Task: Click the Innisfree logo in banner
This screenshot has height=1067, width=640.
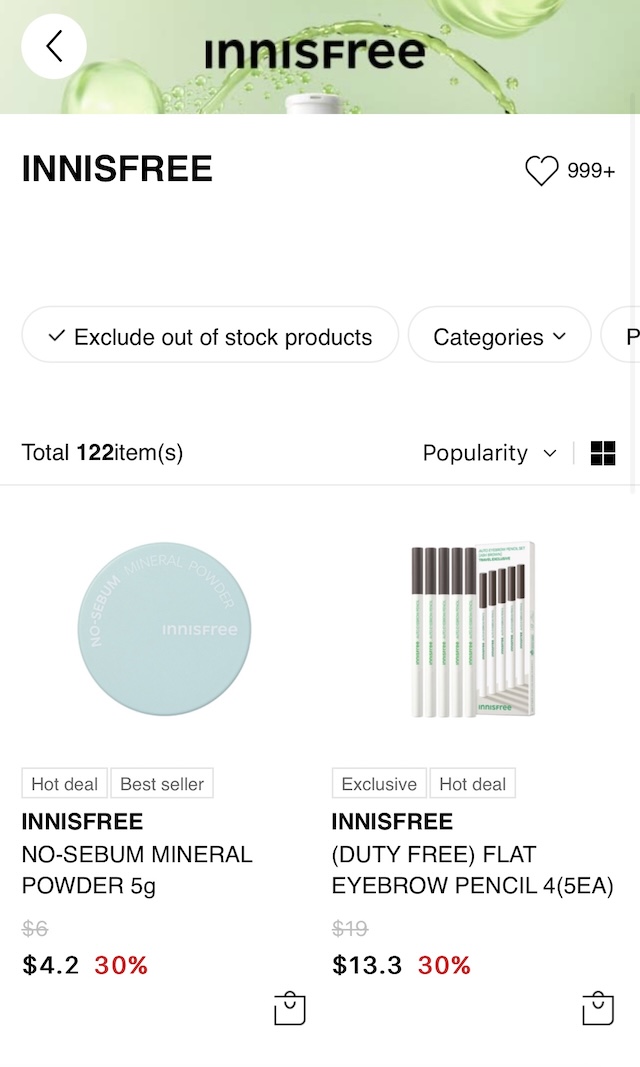Action: [315, 53]
